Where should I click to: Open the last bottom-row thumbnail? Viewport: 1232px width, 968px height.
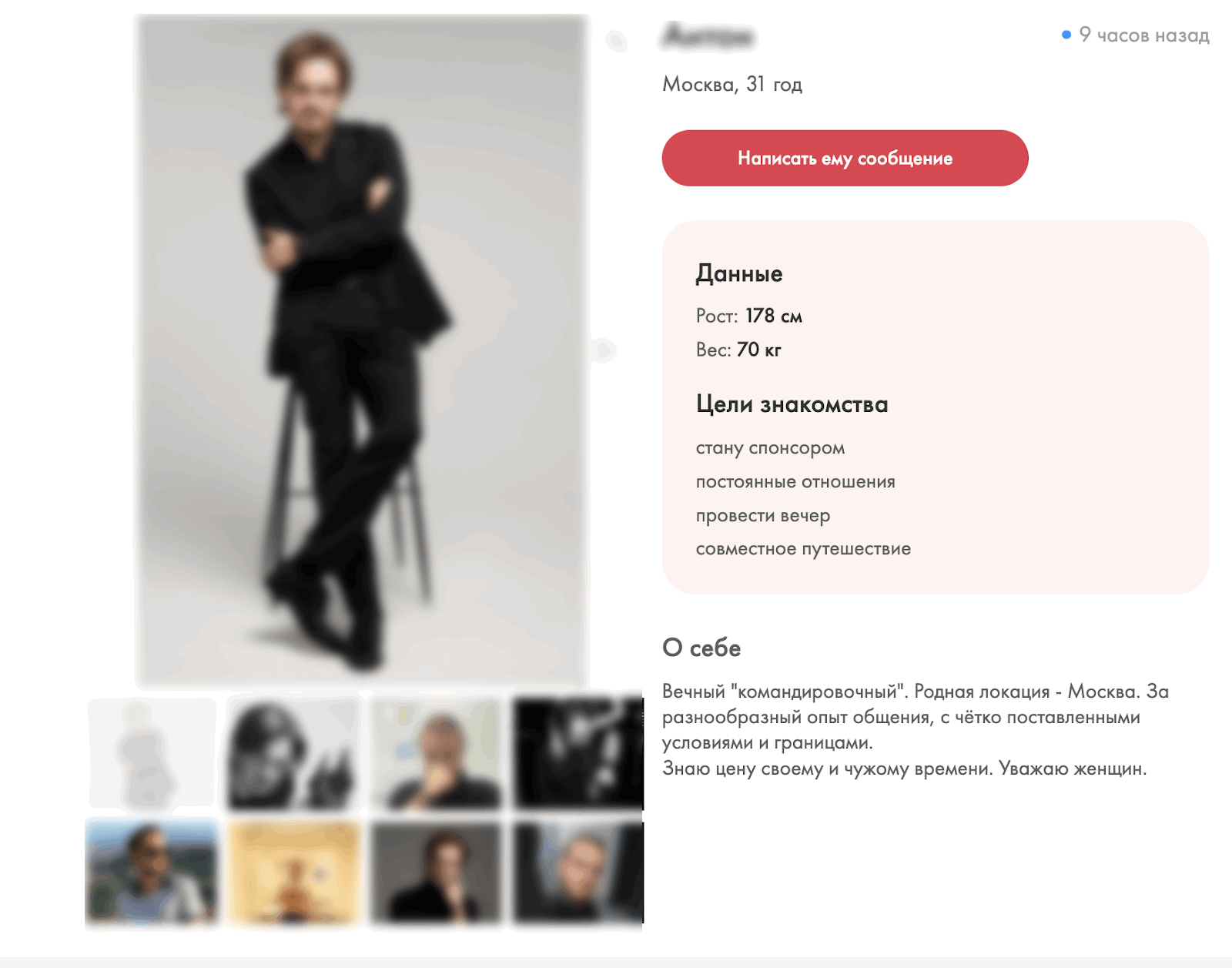(578, 873)
